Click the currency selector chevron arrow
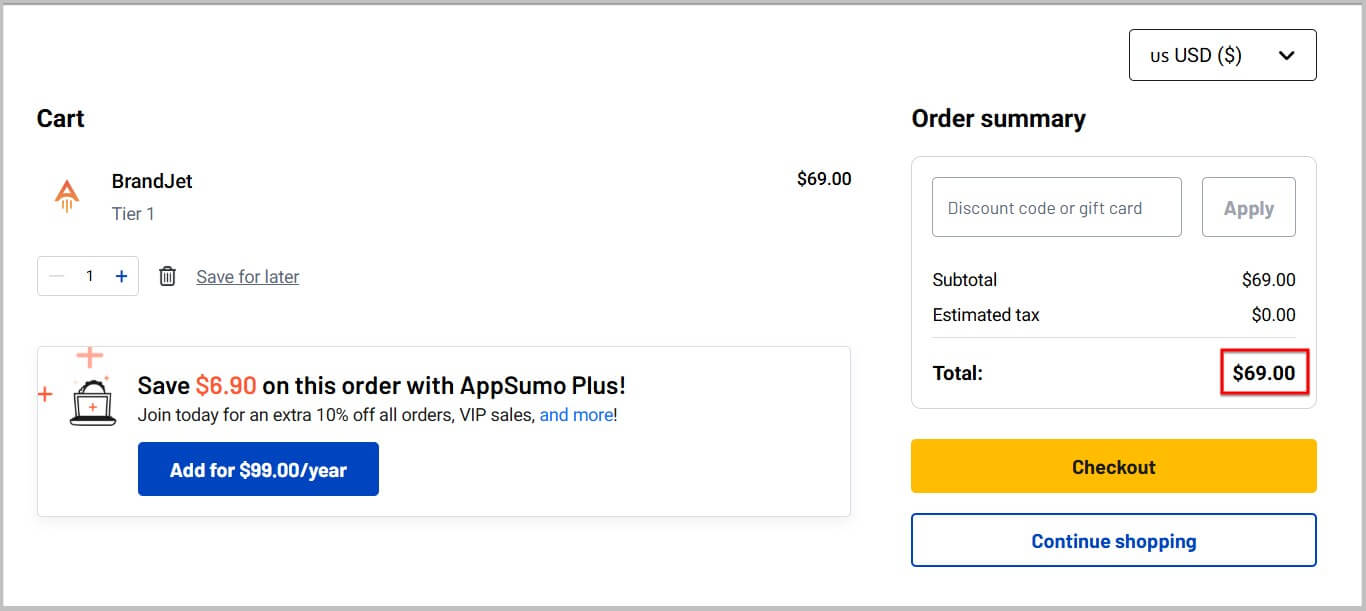 click(1287, 55)
